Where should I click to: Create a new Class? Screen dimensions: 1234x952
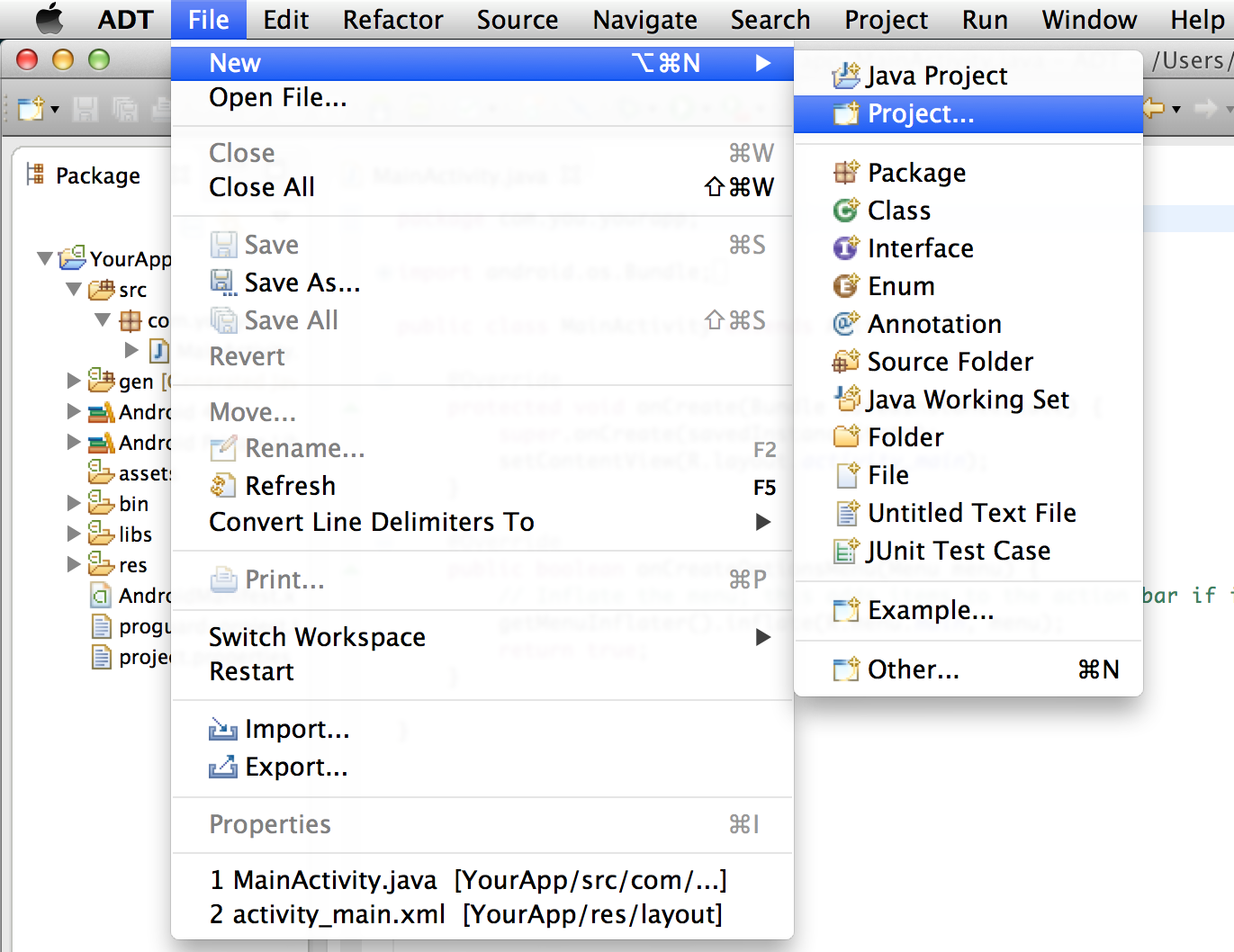[968, 210]
